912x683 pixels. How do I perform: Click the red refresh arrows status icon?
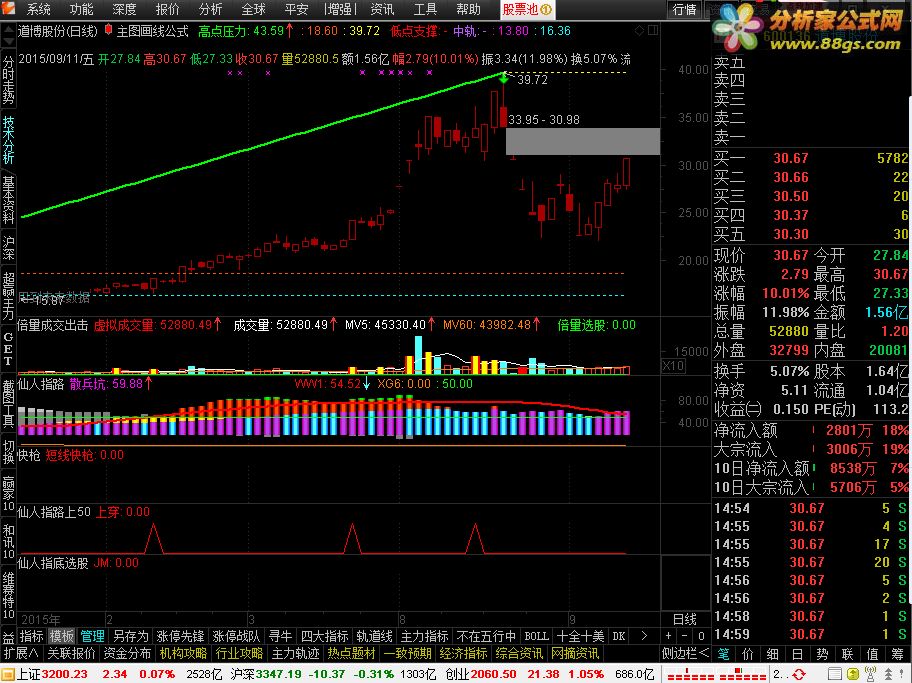tap(799, 674)
